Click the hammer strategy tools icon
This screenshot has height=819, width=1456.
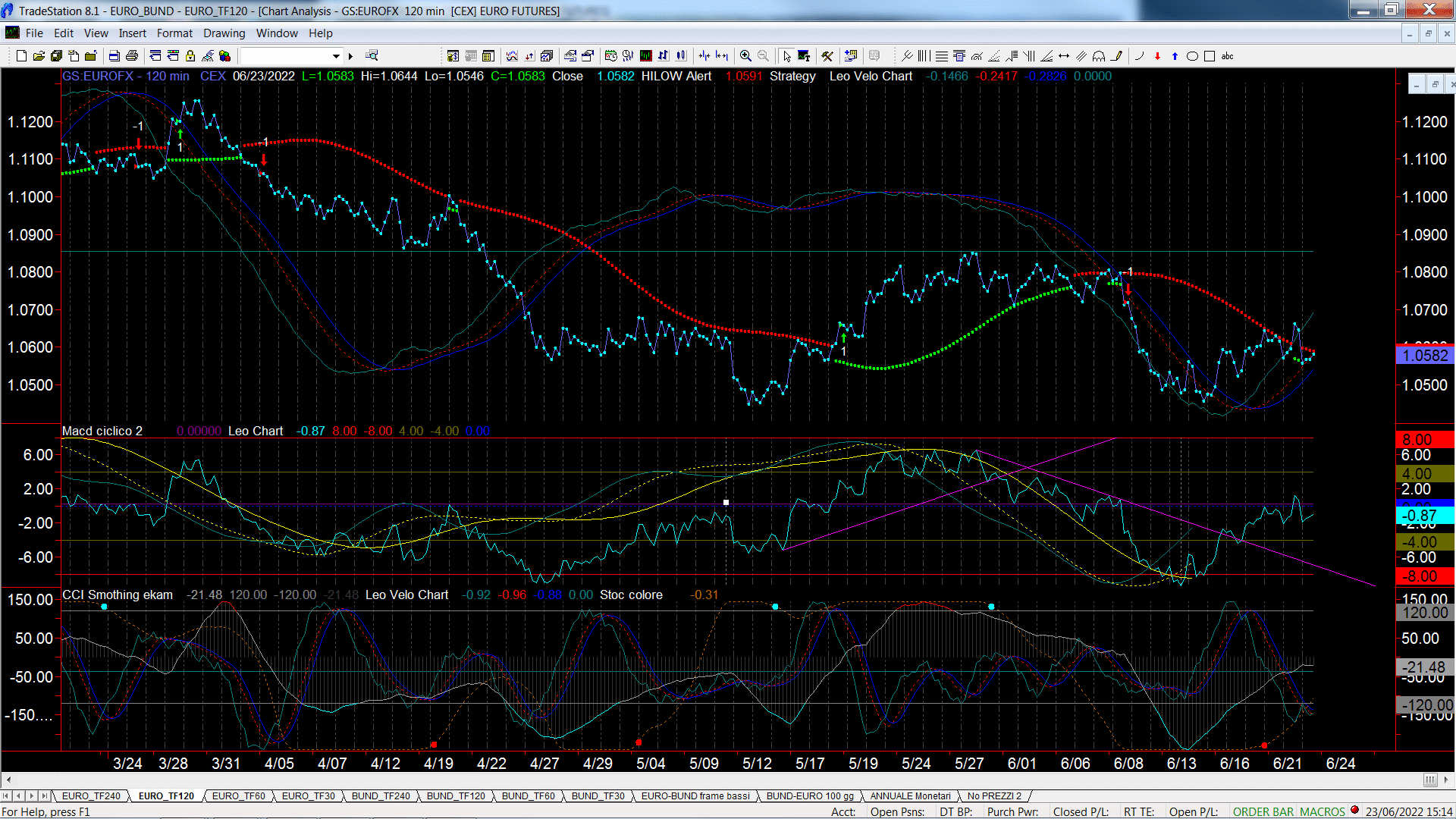tap(827, 55)
